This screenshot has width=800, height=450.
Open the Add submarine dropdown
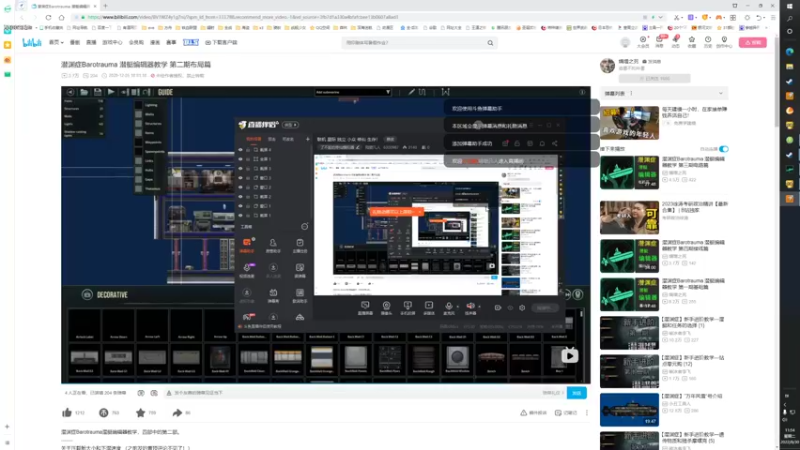[x=353, y=92]
